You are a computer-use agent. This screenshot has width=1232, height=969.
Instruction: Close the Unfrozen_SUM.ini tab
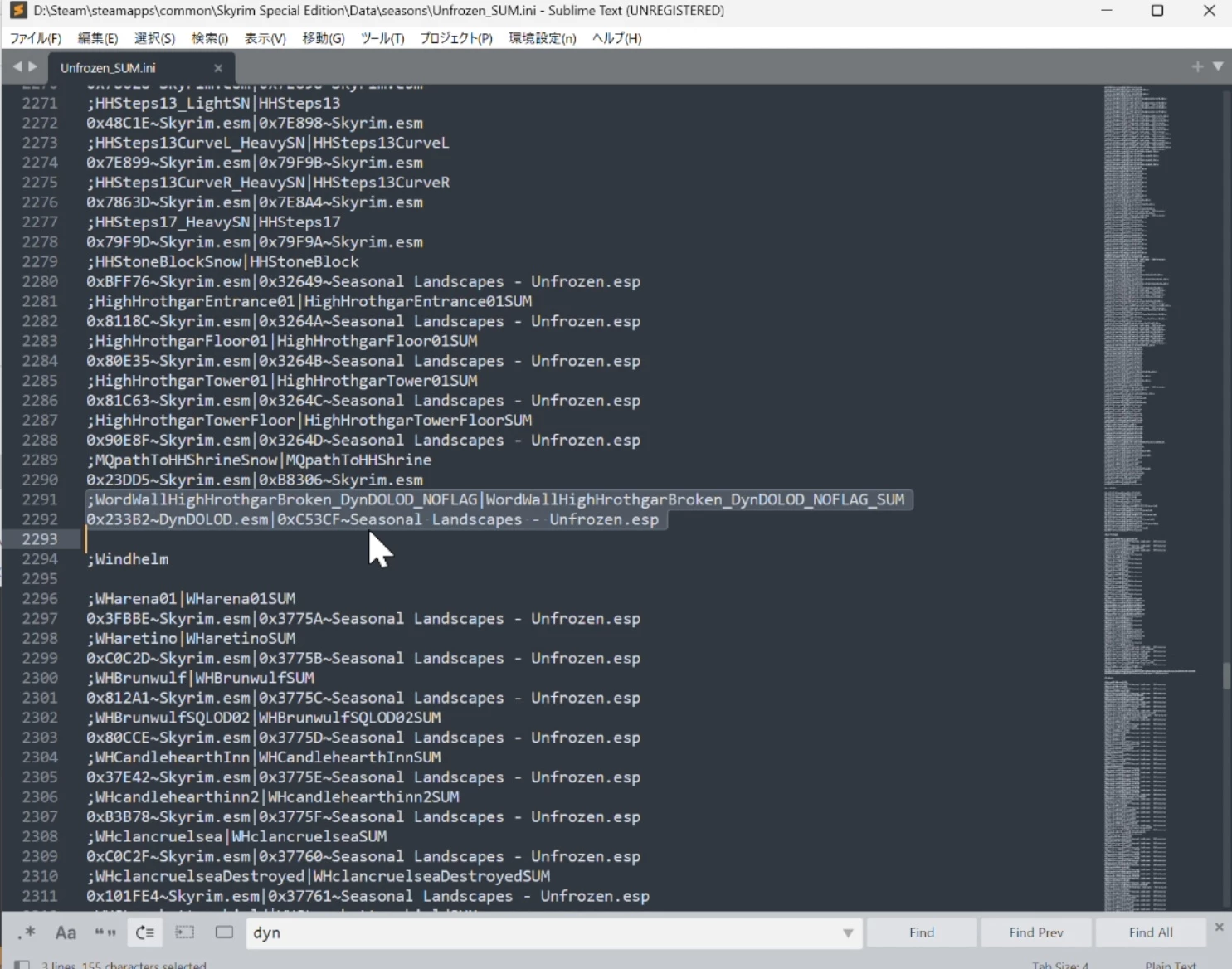click(218, 68)
